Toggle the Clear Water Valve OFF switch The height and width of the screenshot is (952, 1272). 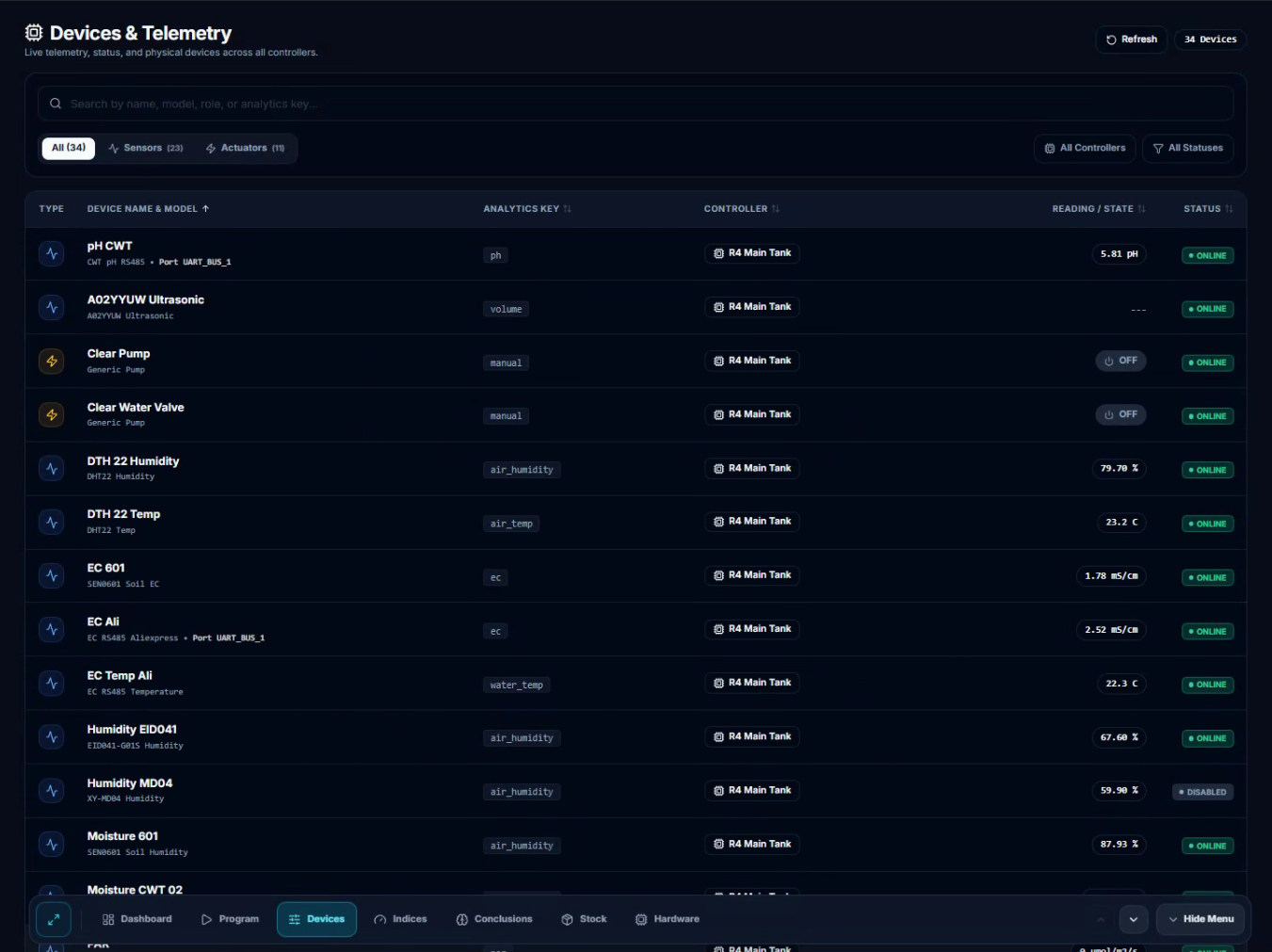pos(1120,414)
